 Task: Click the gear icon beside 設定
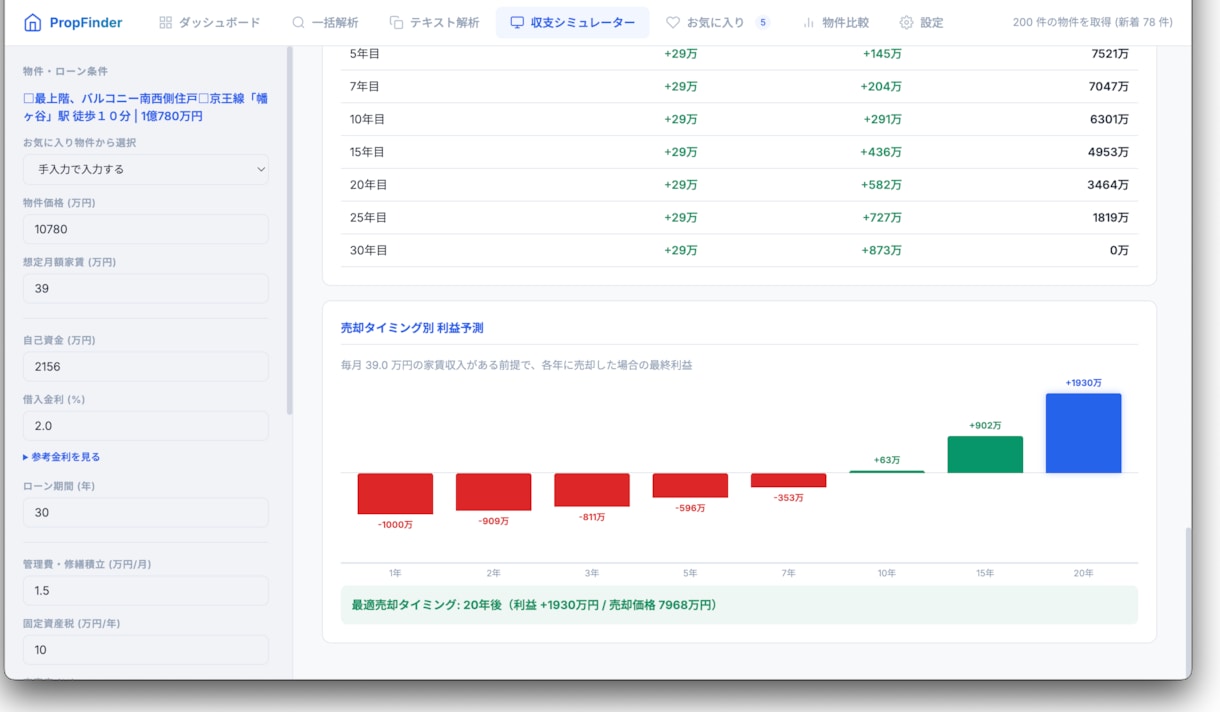[906, 22]
